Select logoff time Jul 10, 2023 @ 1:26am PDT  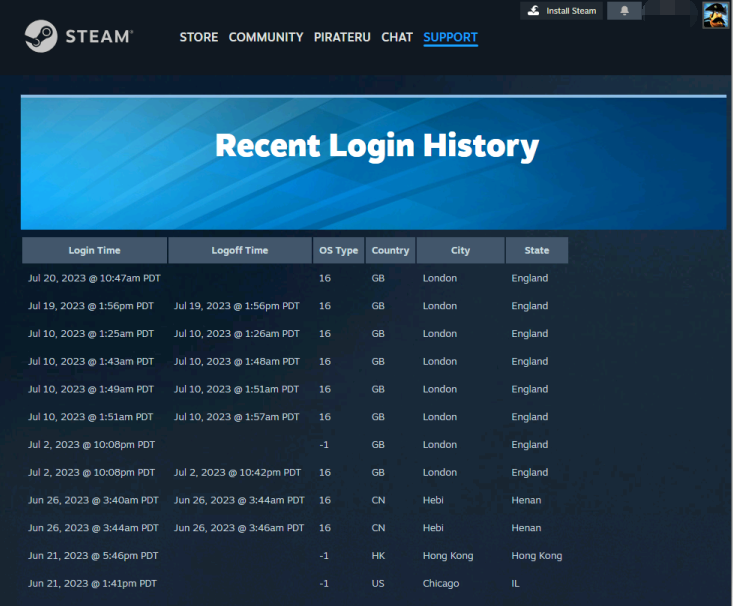pos(237,334)
